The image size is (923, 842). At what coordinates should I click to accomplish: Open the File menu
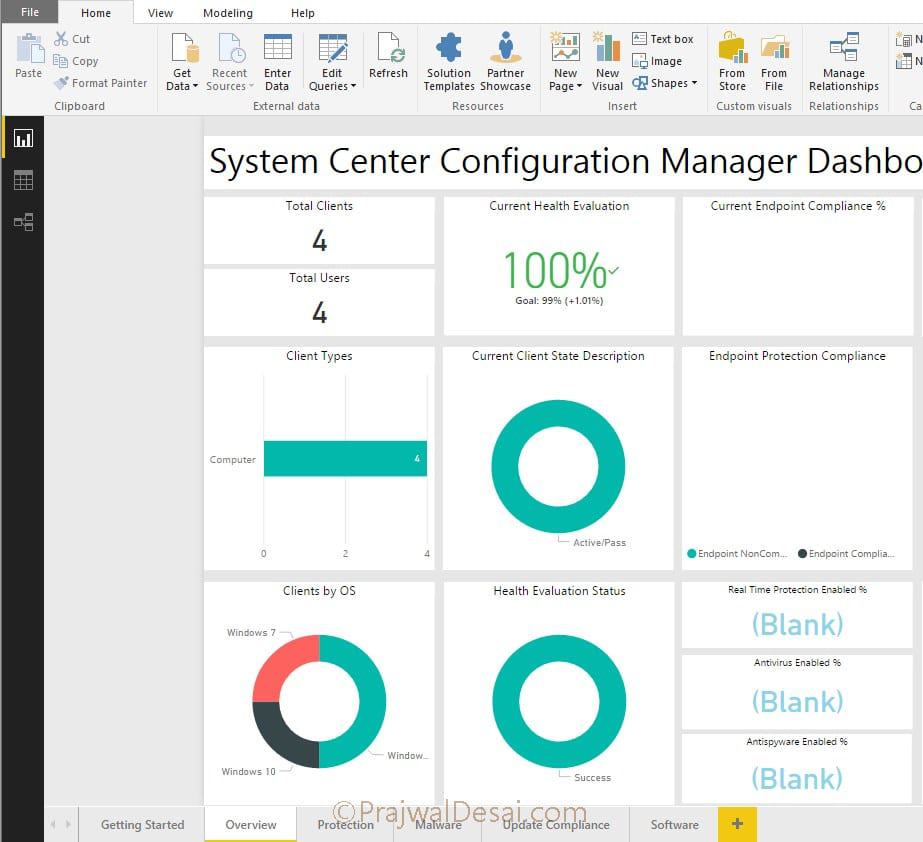(29, 12)
